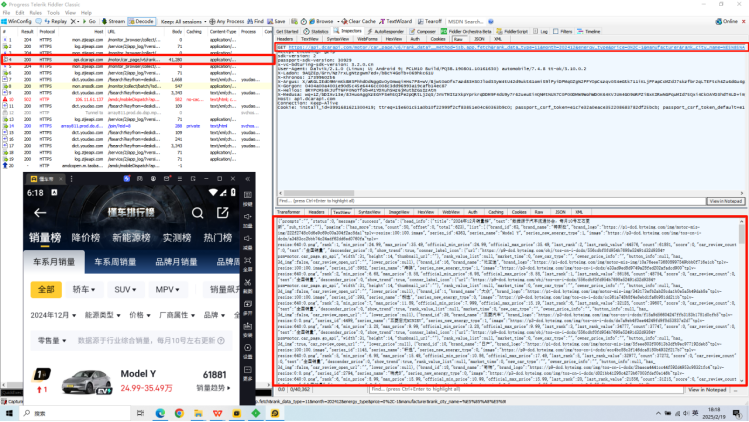The height and width of the screenshot is (422, 749).
Task: Open the Remove (X) dropdown in the toolbar
Action: point(75,22)
